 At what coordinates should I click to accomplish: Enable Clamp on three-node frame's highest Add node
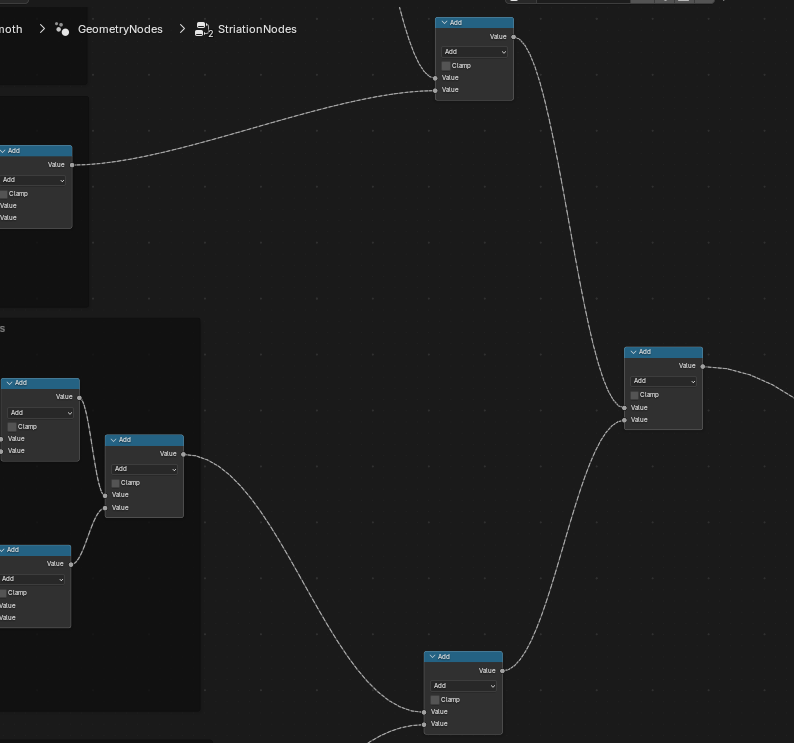point(12,427)
